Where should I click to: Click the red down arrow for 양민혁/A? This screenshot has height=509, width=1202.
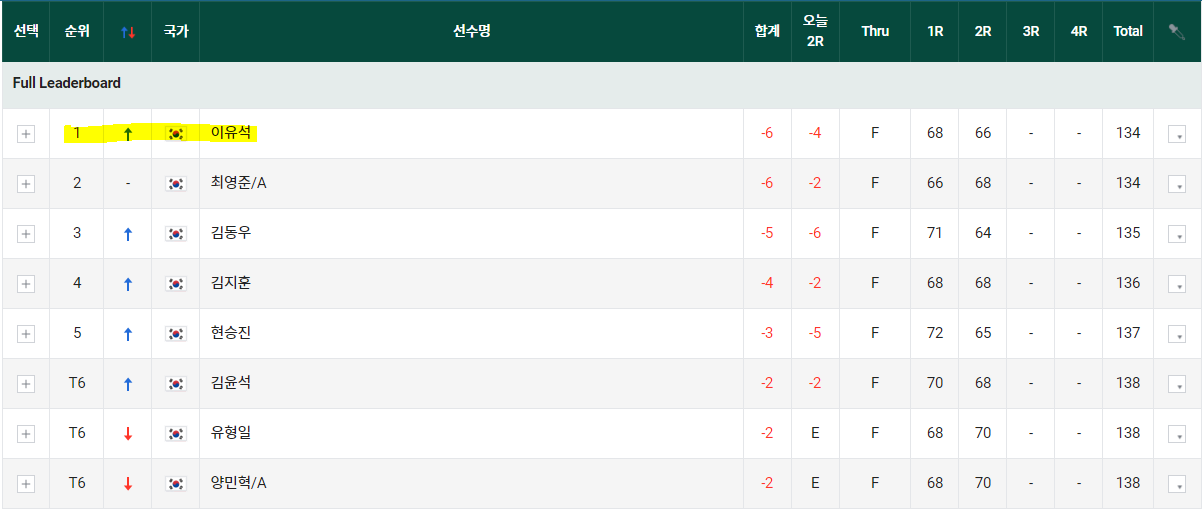point(128,484)
